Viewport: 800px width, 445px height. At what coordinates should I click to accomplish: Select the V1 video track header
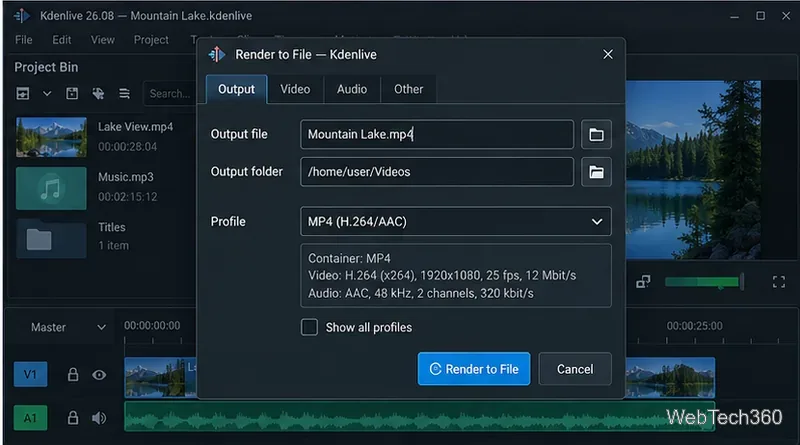(x=30, y=375)
